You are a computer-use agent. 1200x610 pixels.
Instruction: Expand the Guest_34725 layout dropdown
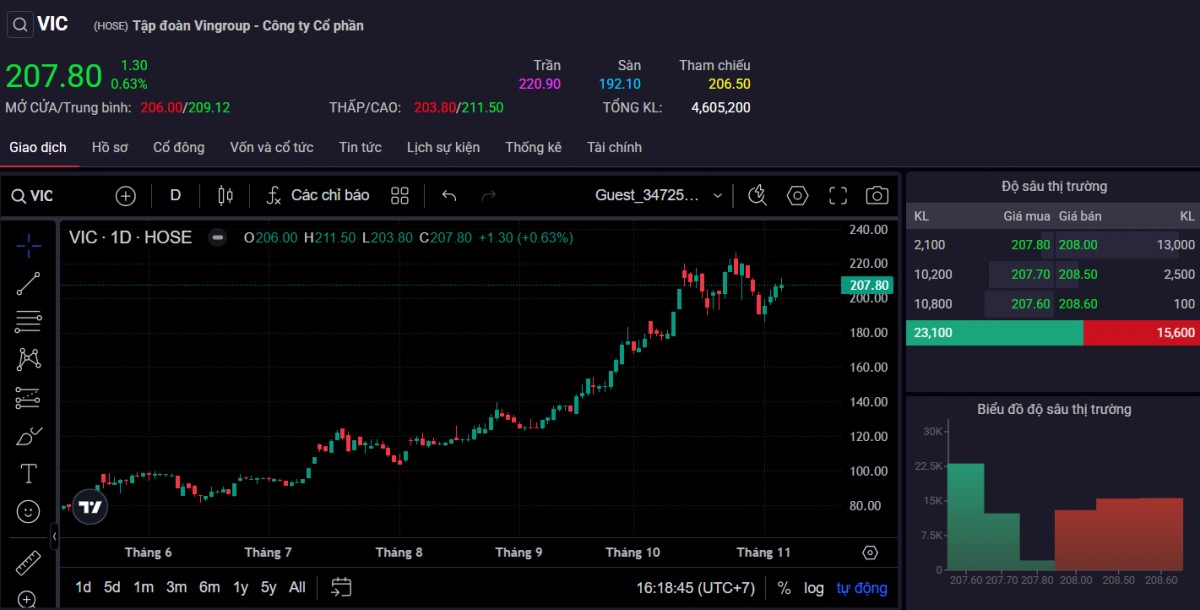tap(658, 196)
